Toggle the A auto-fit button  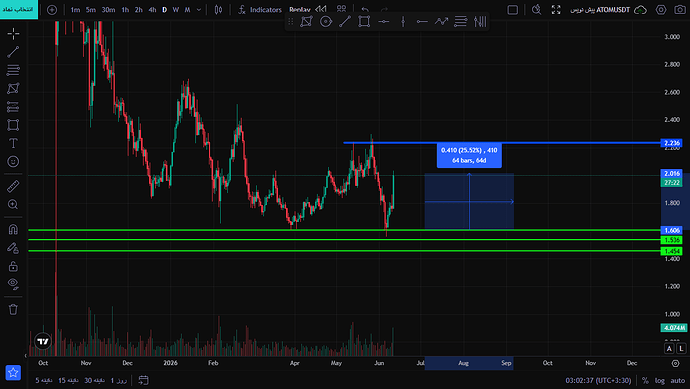click(669, 349)
